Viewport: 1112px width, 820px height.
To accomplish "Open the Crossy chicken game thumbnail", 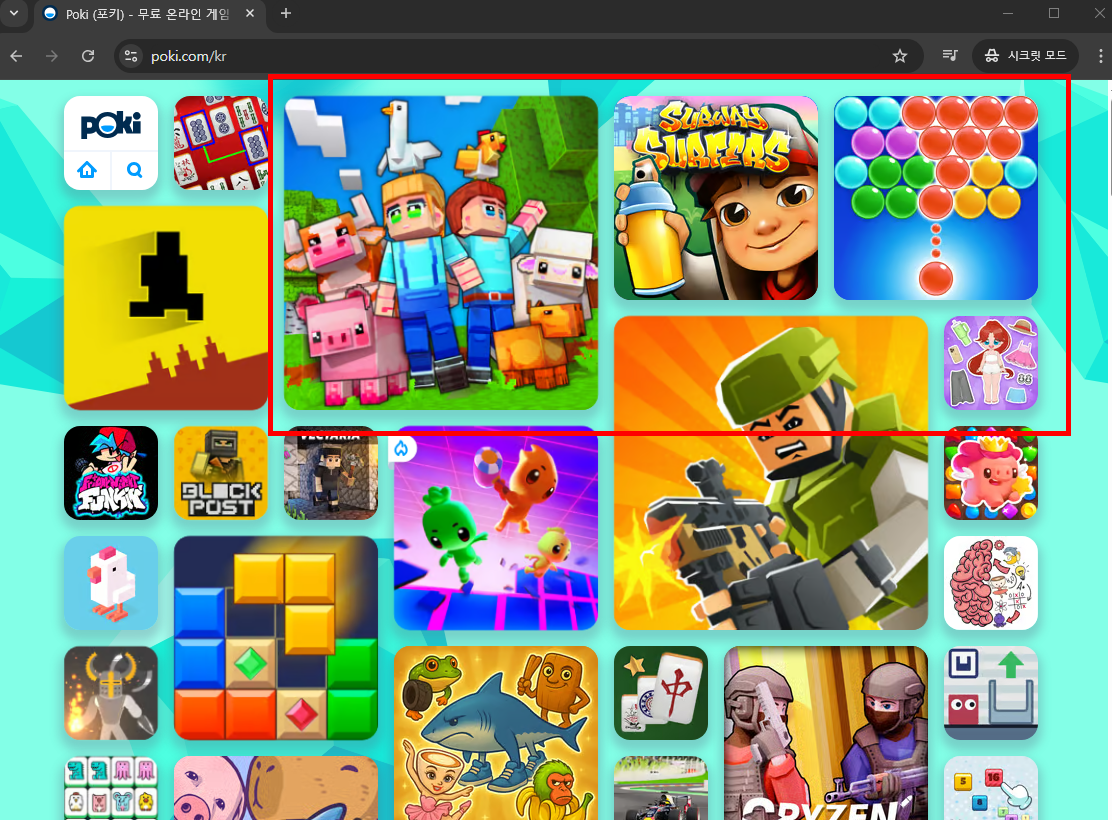I will coord(111,583).
